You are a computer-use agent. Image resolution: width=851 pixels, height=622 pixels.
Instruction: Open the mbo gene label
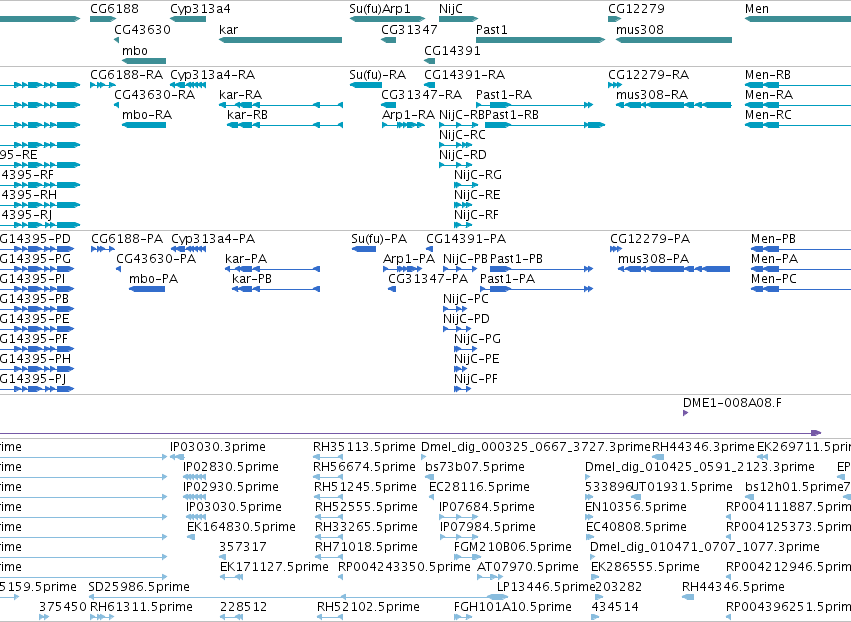pyautogui.click(x=135, y=50)
